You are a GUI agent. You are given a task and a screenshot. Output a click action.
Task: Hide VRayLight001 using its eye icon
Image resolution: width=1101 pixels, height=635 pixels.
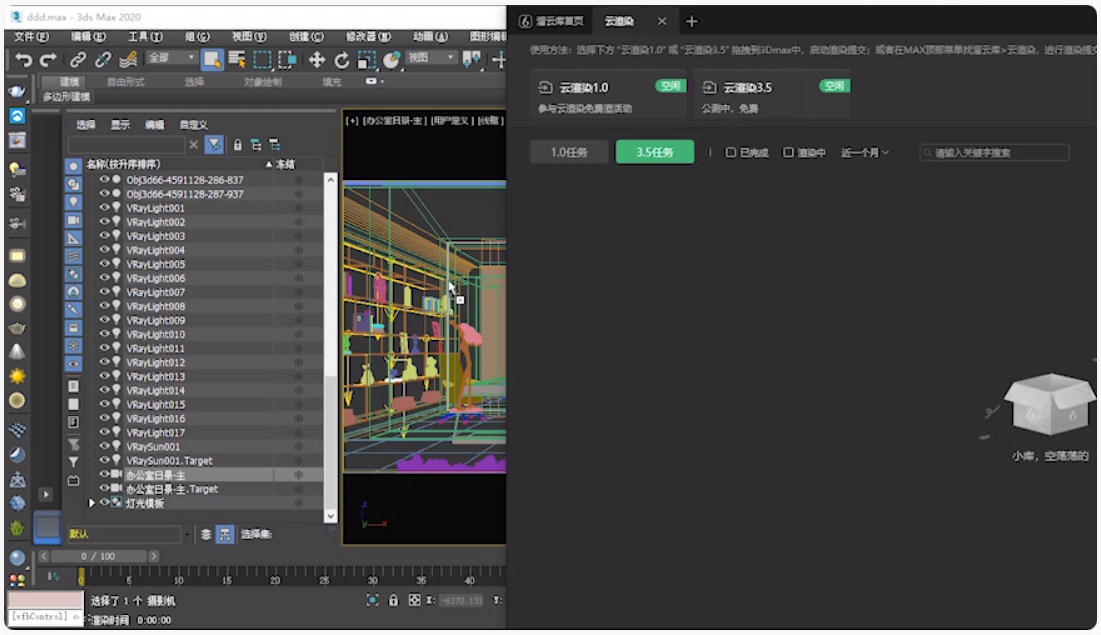coord(104,207)
